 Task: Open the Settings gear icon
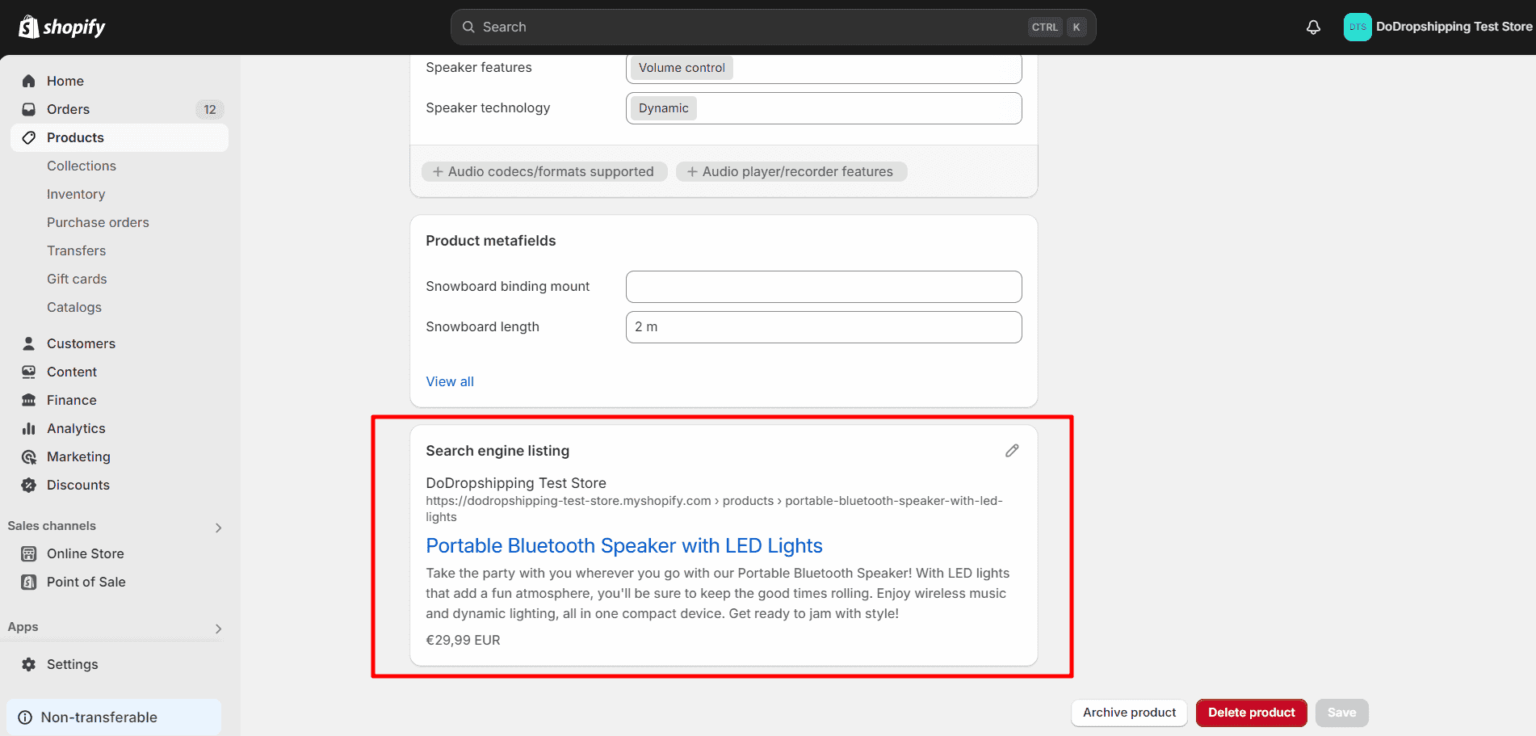29,664
